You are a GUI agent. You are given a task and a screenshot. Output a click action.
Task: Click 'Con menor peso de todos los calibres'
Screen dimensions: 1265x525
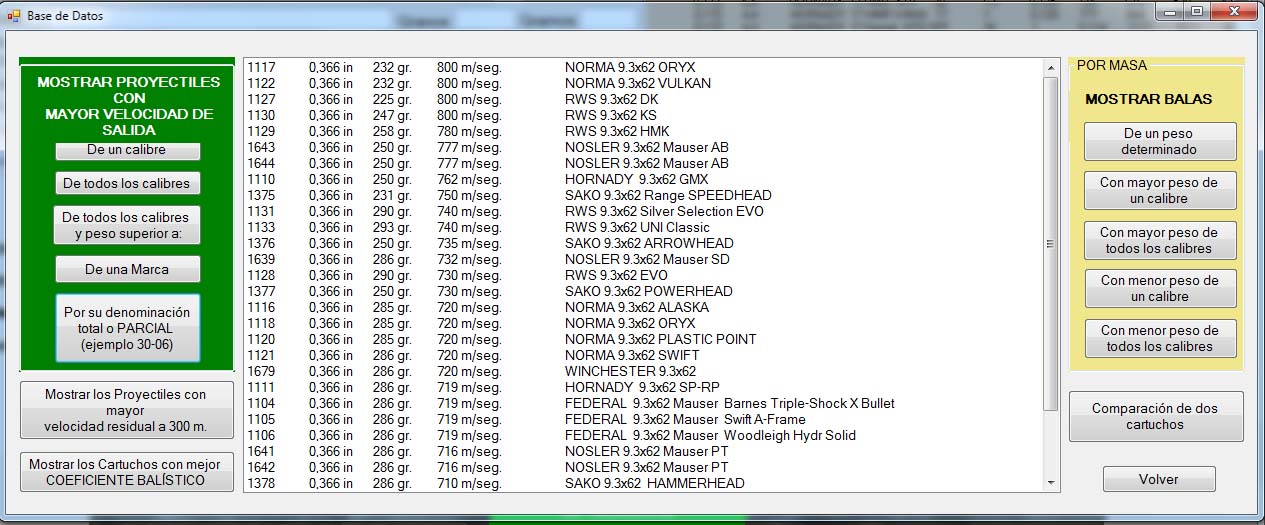coord(1160,338)
